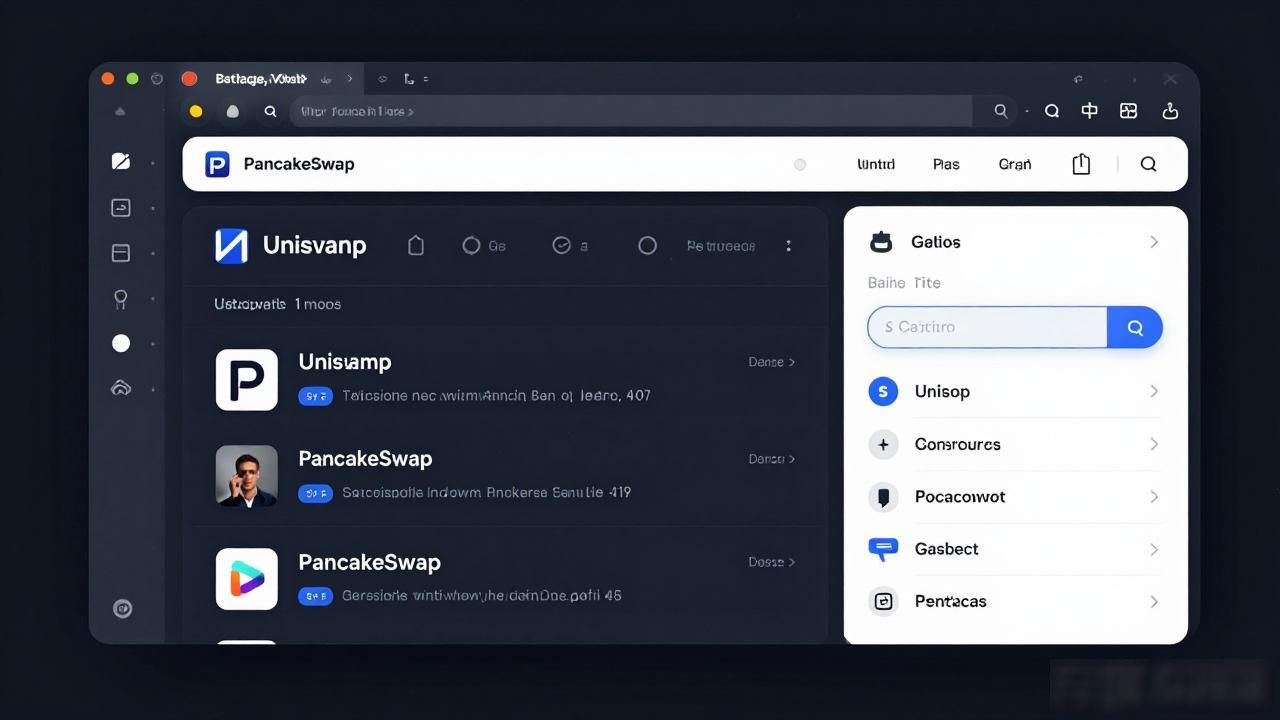Open the Pias menu item
This screenshot has width=1280, height=720.
946,164
